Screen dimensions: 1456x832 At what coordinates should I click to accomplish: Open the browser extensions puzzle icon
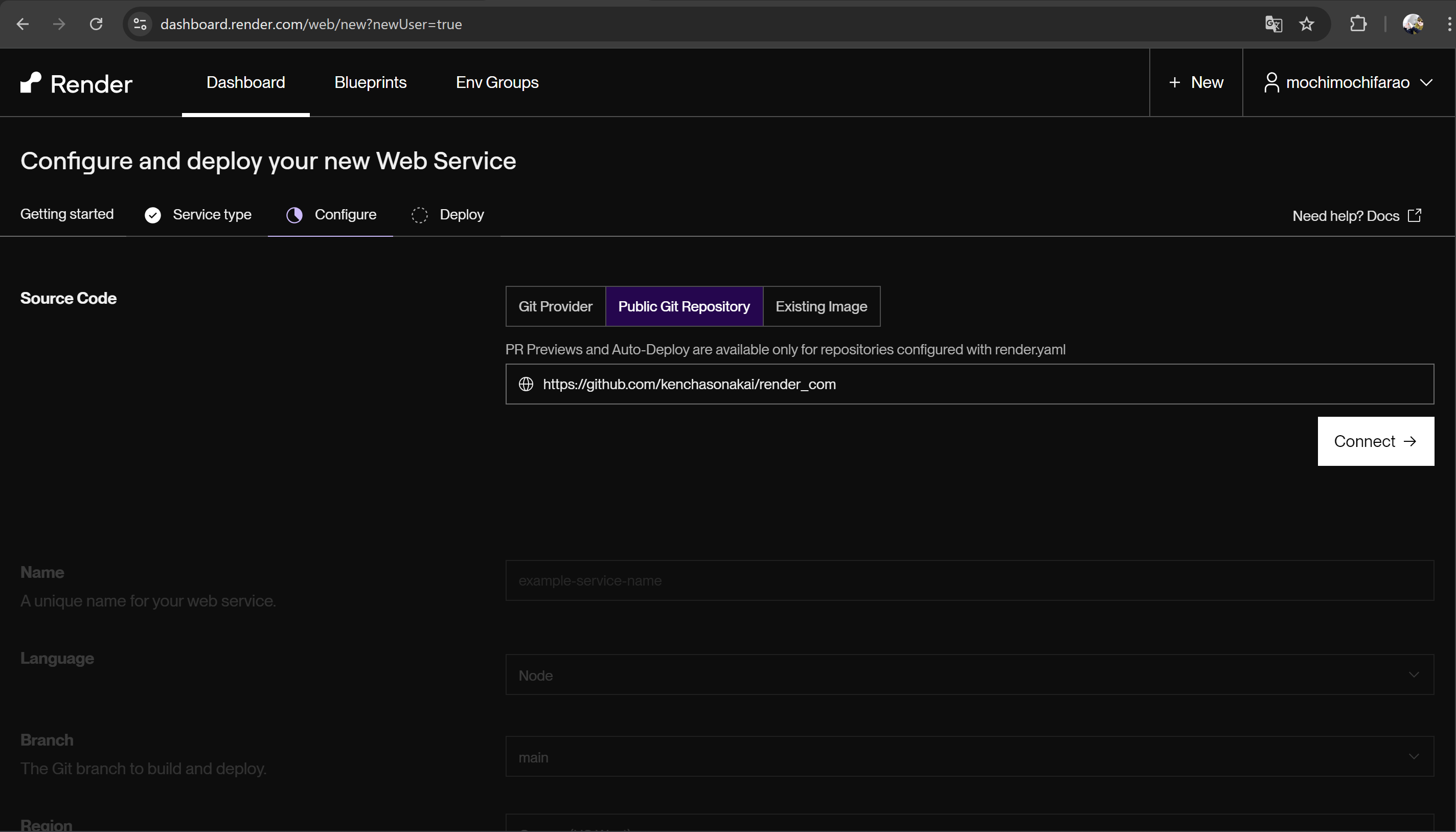pyautogui.click(x=1358, y=24)
